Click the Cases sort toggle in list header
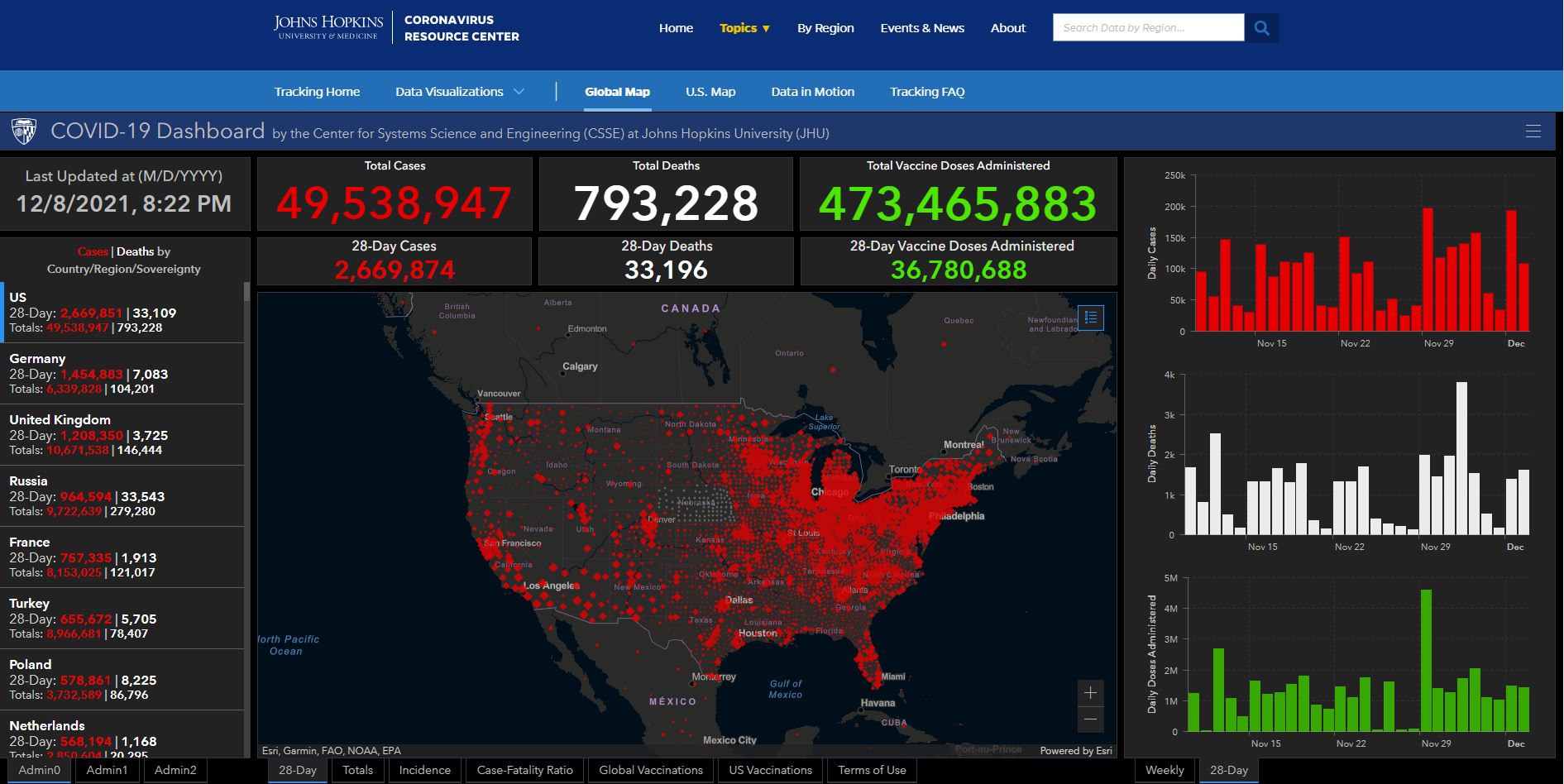Viewport: 1564px width, 784px height. (x=93, y=251)
